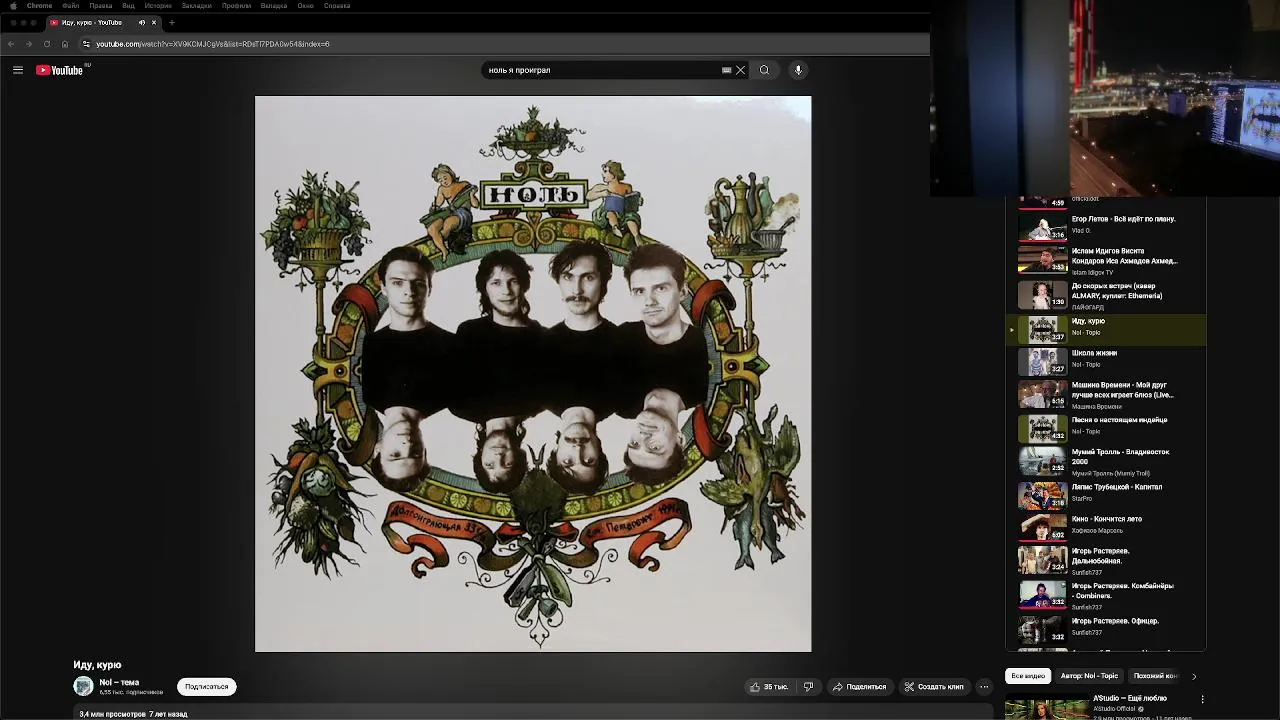Open the Файл menu

click(71, 6)
